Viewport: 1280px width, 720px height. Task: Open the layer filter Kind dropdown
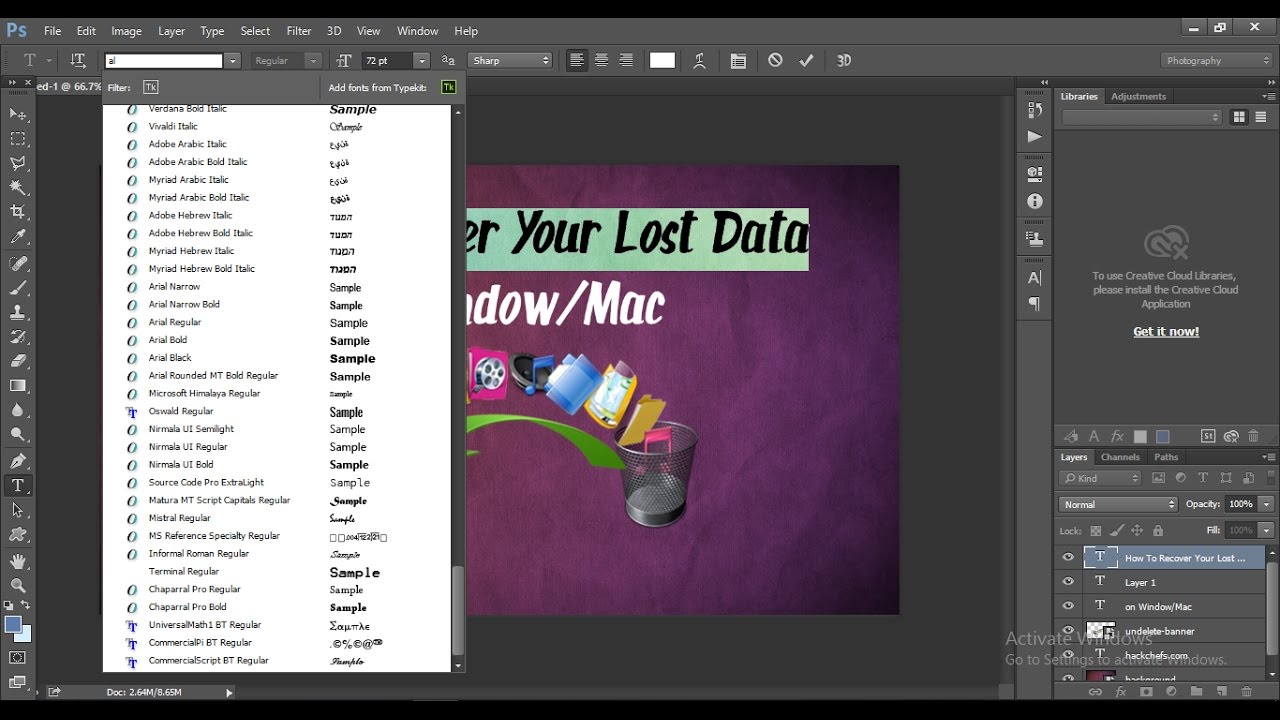(1101, 478)
